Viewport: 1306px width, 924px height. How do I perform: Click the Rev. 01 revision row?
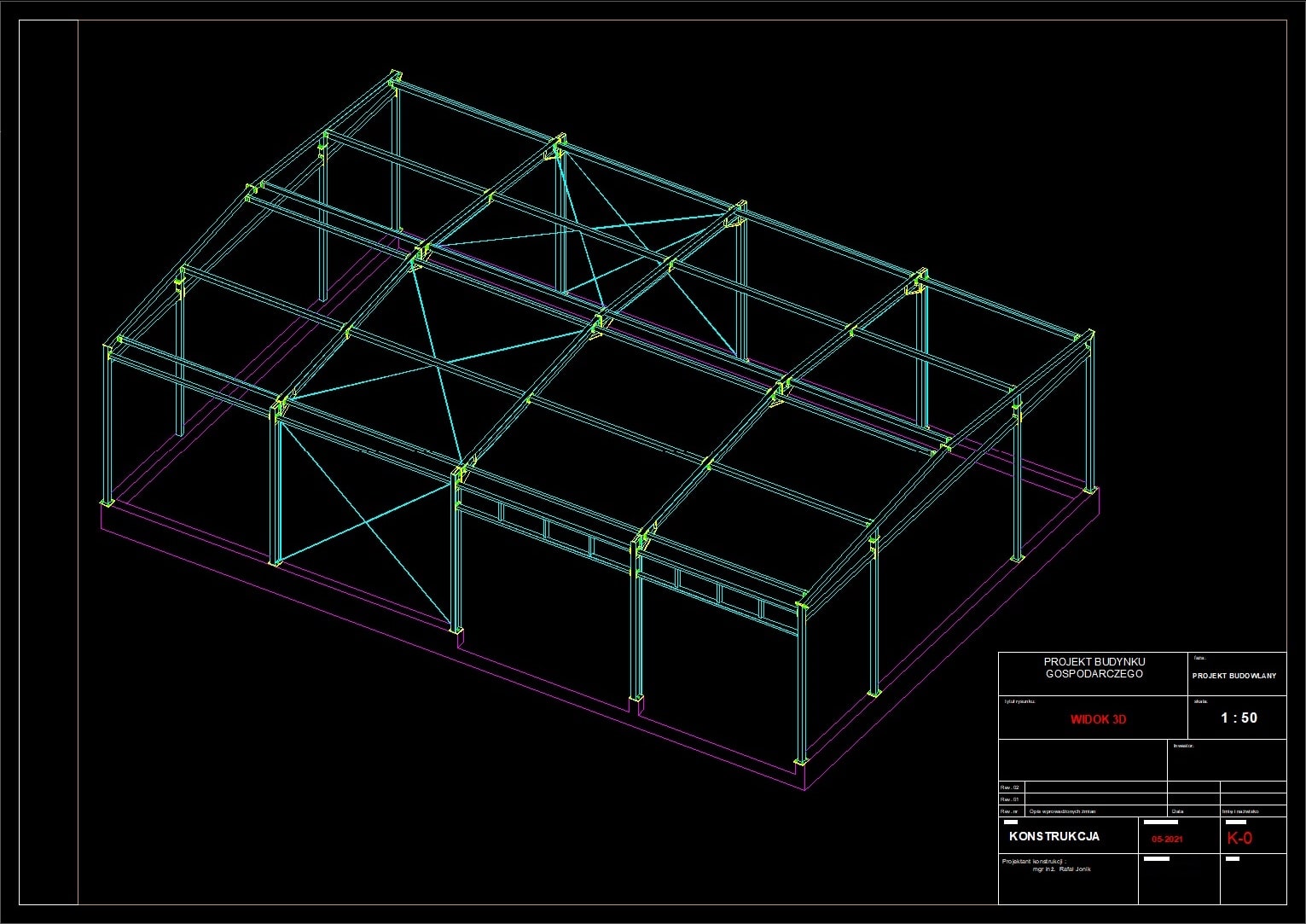1010,799
